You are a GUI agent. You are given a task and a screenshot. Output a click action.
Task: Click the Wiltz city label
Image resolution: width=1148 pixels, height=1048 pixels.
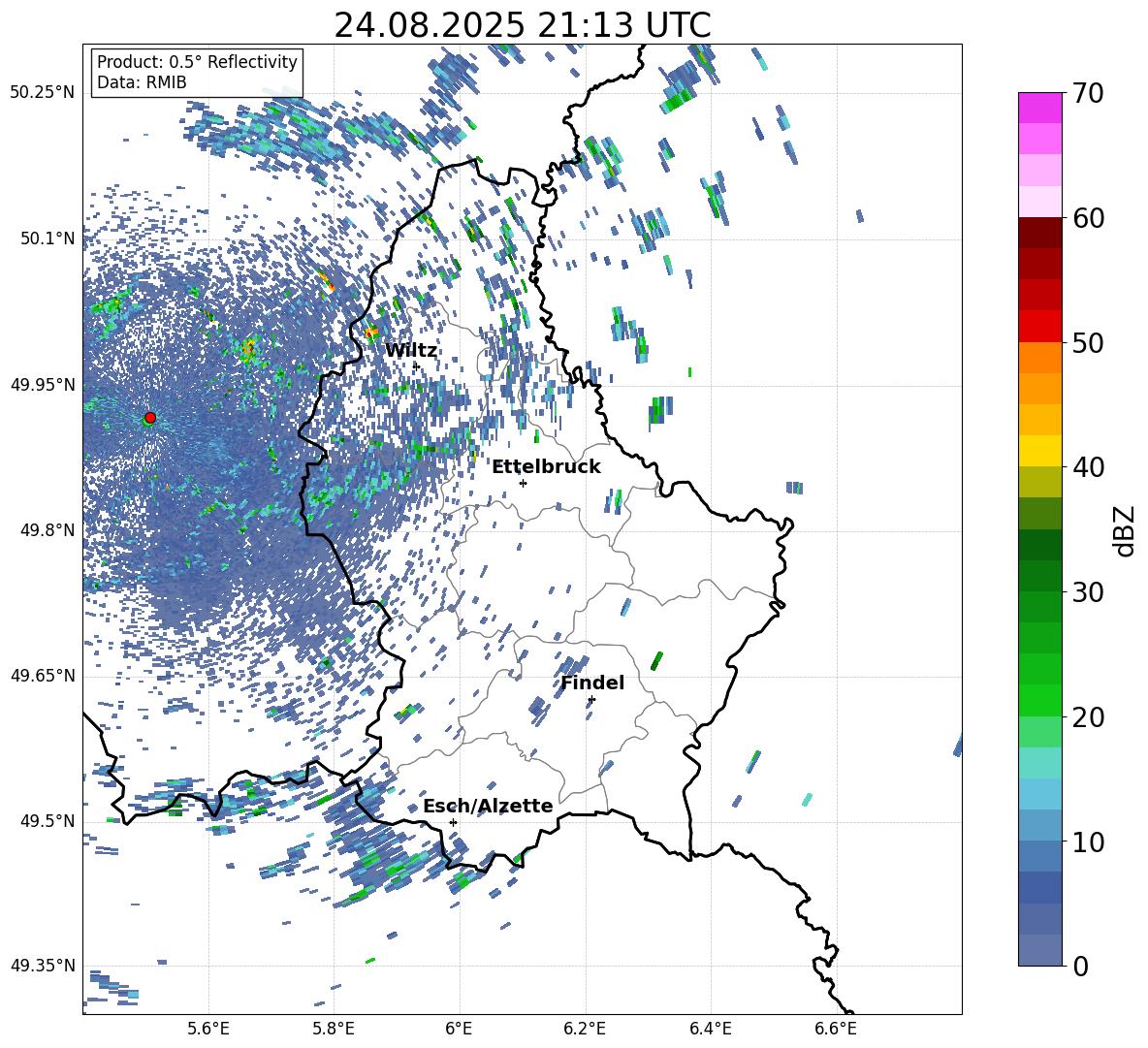click(411, 351)
